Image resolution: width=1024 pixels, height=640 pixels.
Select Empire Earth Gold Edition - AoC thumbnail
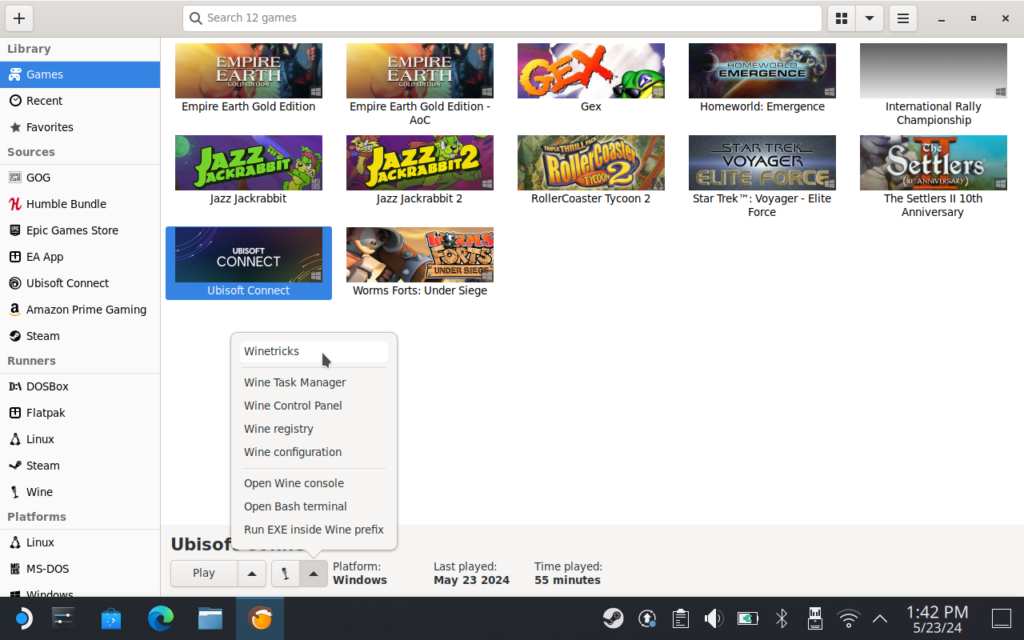[419, 71]
